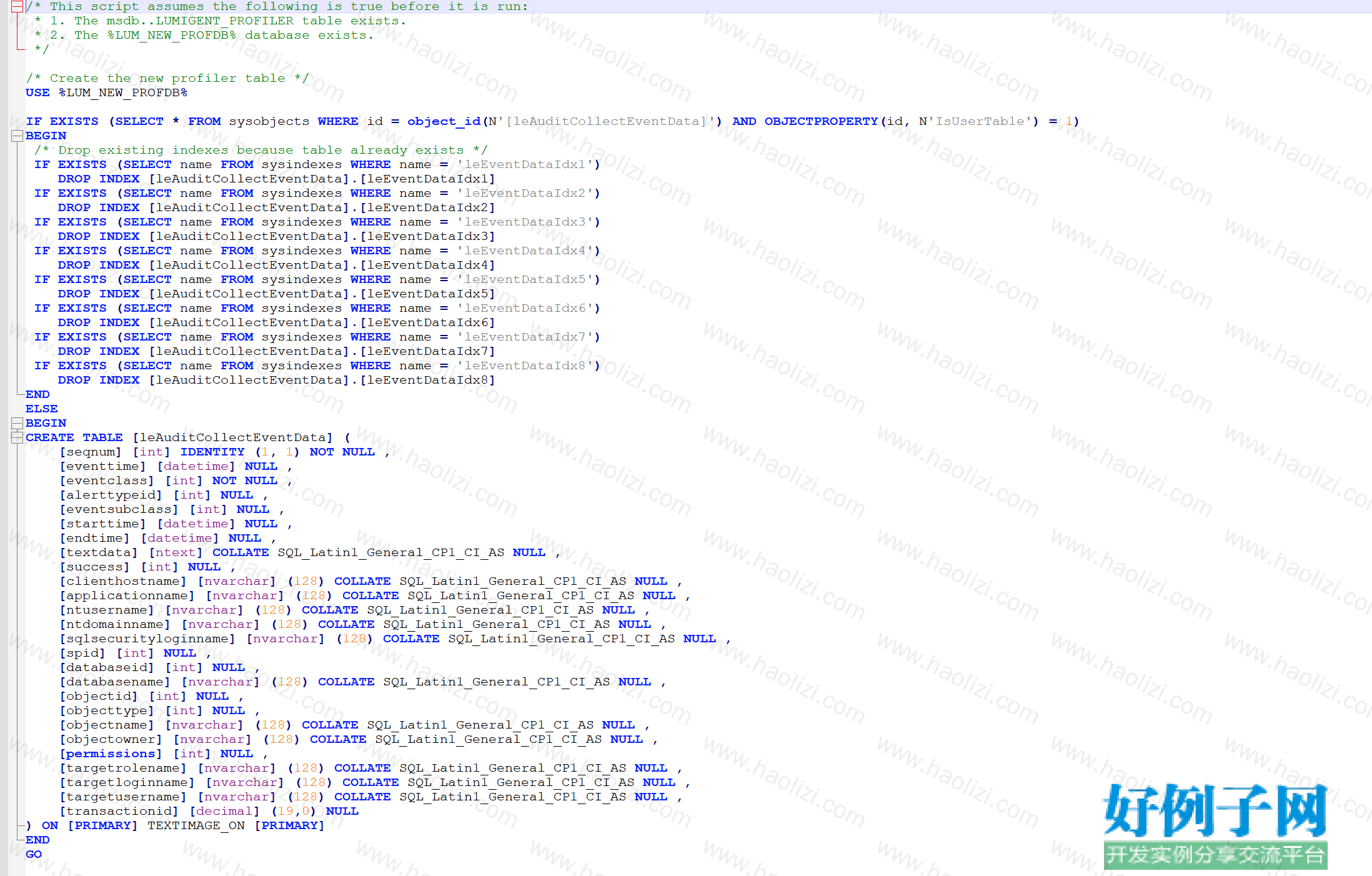Viewport: 1372px width, 876px height.
Task: Click the [endtime] column name
Action: (x=95, y=538)
